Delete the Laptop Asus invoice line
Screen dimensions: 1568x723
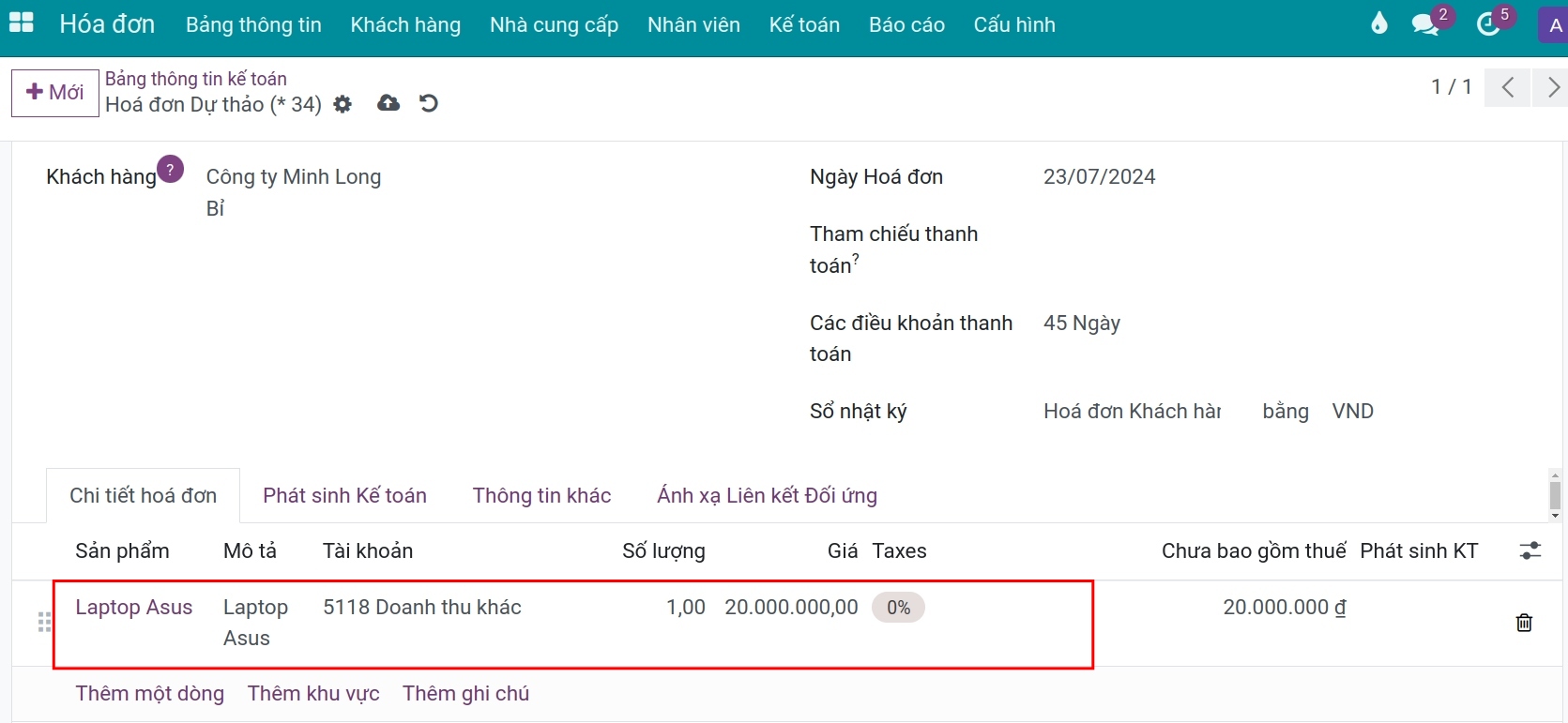click(x=1524, y=622)
